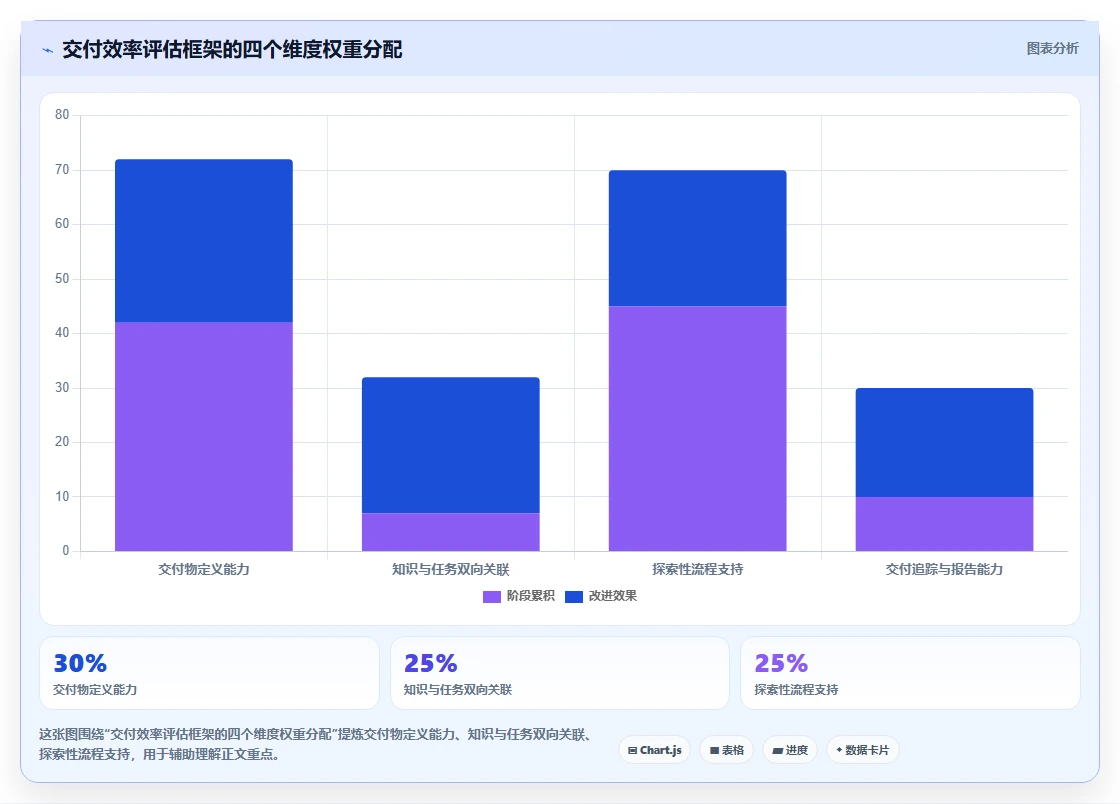Click the 探索性流程支持 x-axis label
Viewport: 1120px width, 804px height.
697,569
